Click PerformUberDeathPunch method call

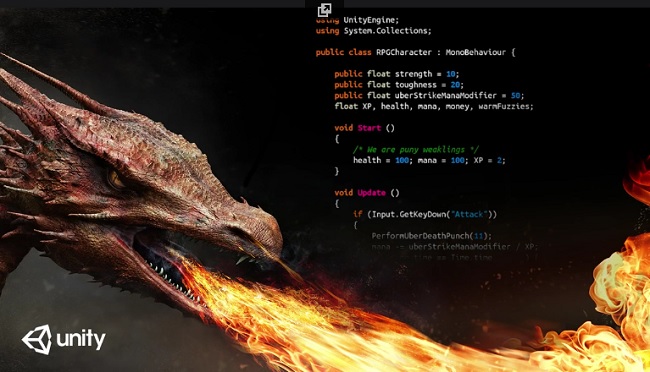pos(420,236)
